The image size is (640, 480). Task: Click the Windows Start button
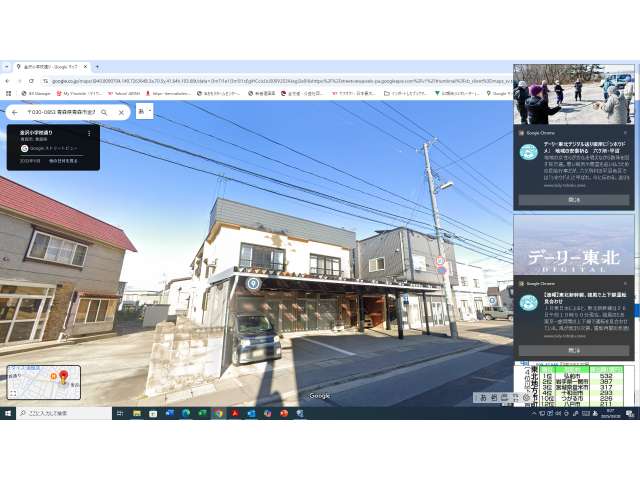pos(8,413)
